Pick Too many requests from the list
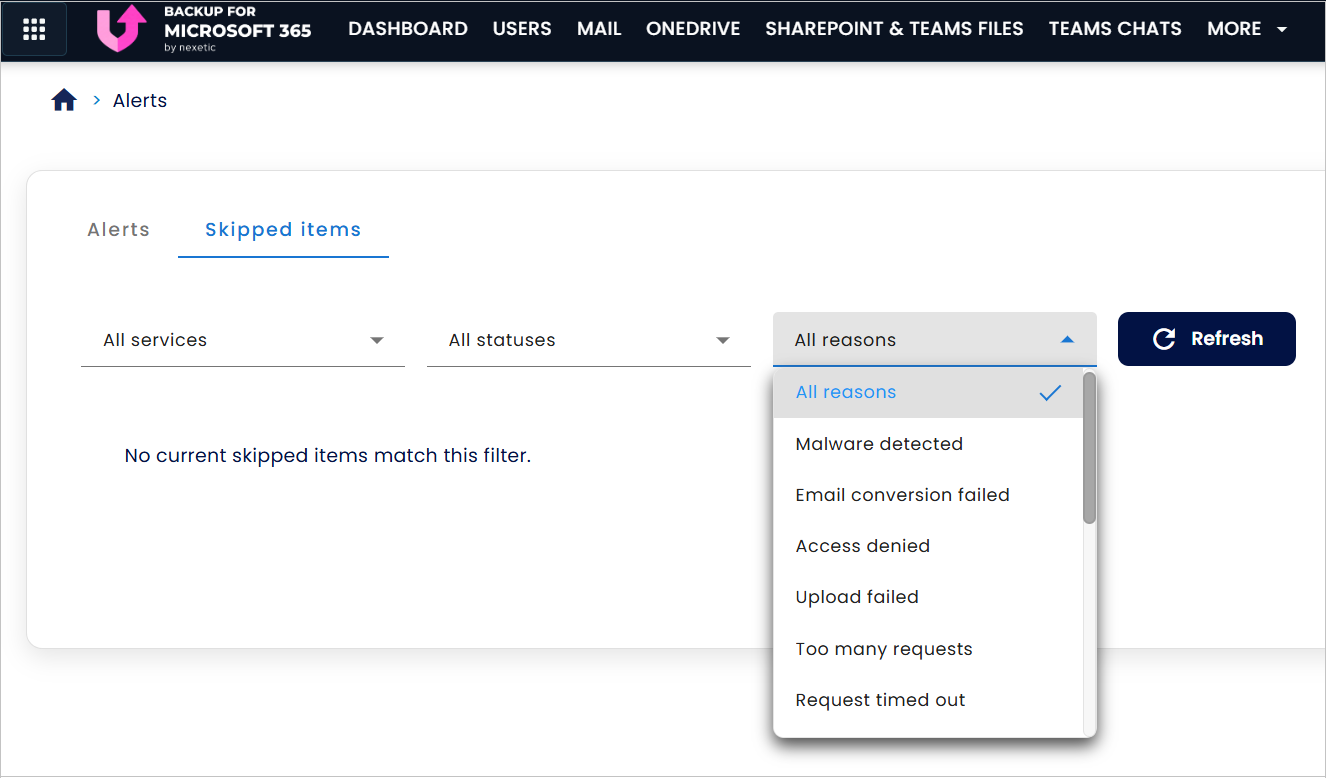 tap(928, 649)
